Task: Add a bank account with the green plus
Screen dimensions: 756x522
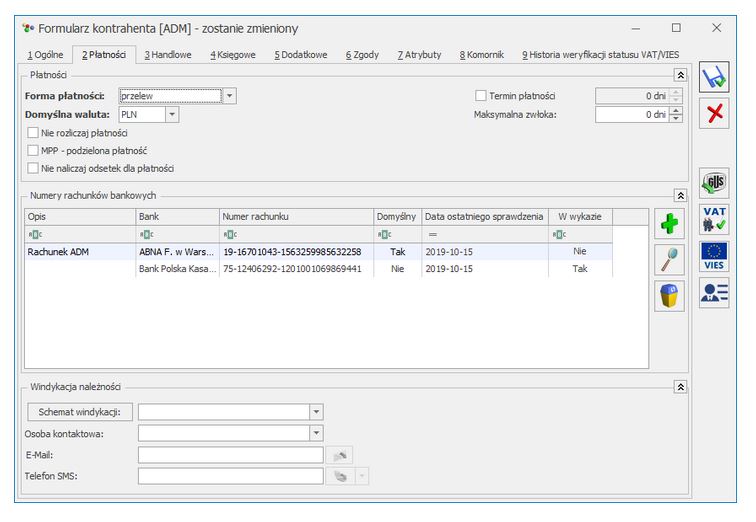Action: 669,224
